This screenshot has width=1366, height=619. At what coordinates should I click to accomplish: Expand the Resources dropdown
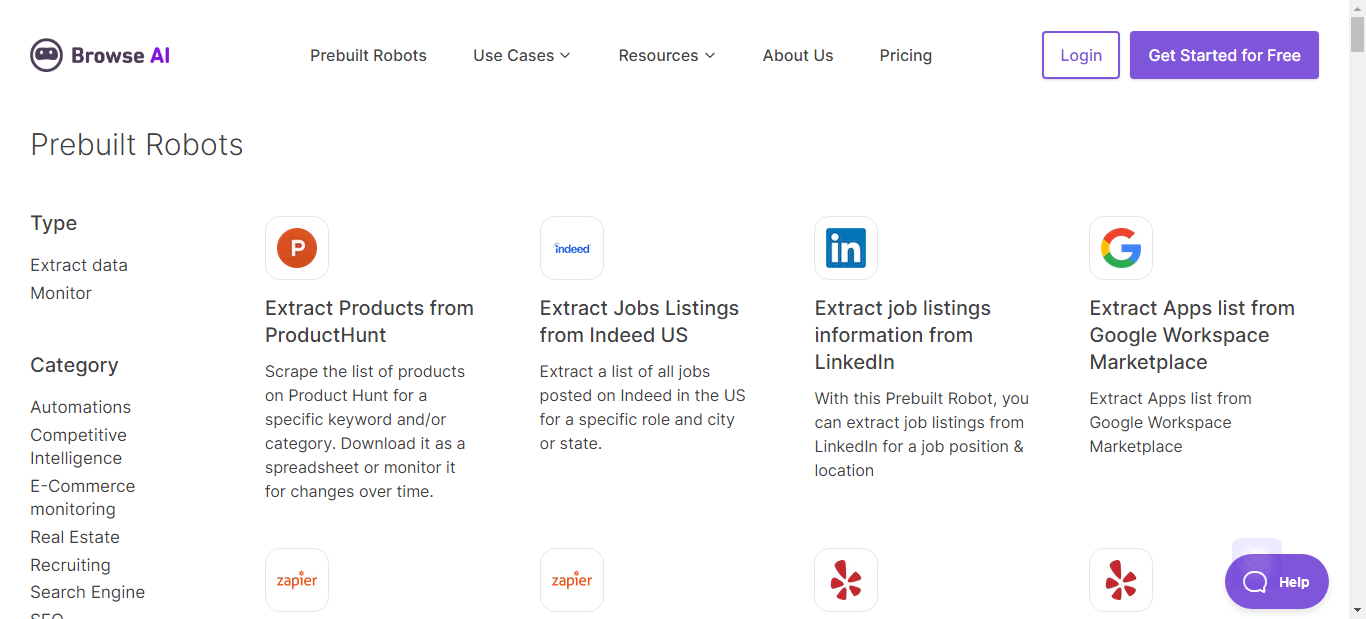[667, 55]
